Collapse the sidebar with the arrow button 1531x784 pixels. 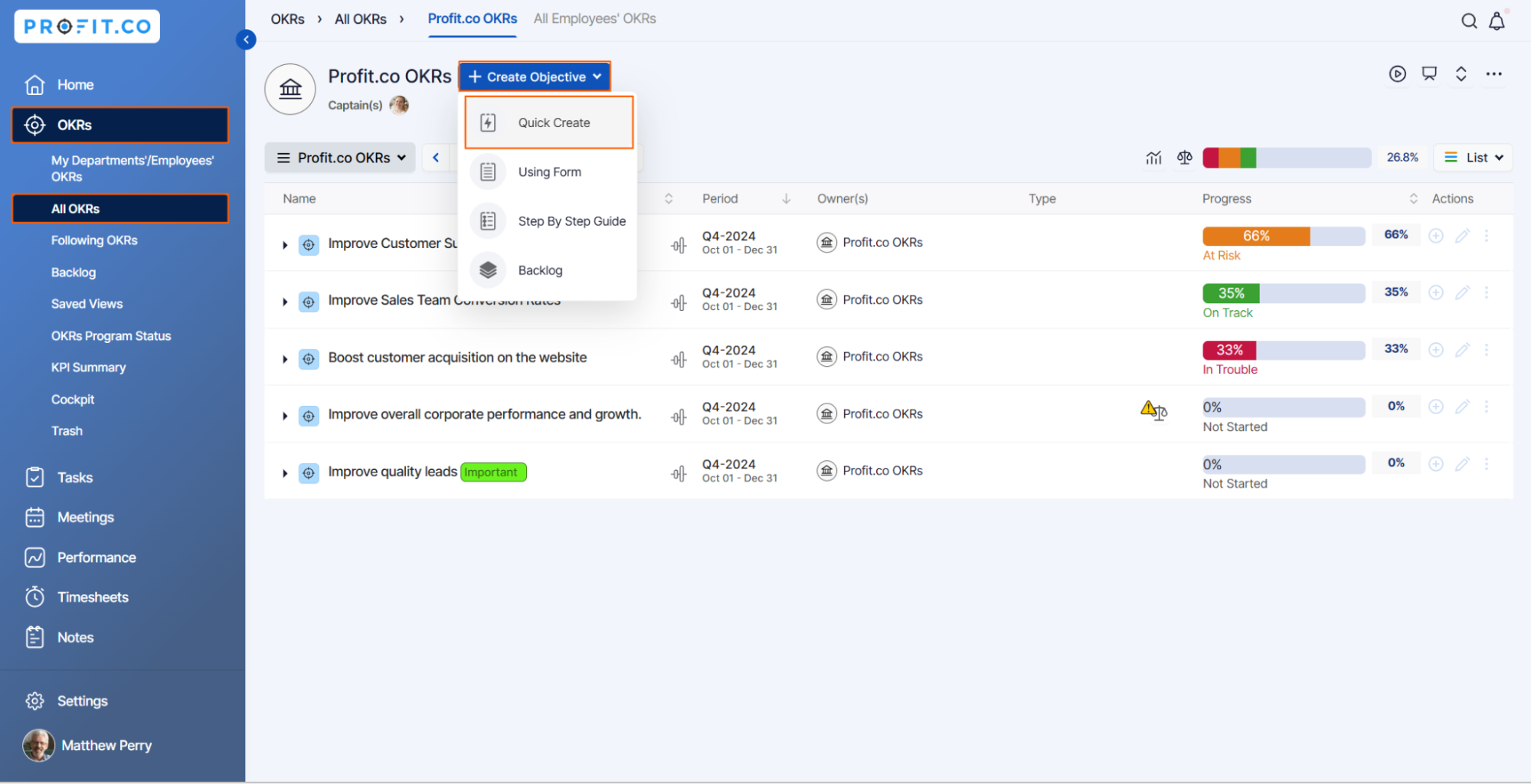tap(246, 40)
